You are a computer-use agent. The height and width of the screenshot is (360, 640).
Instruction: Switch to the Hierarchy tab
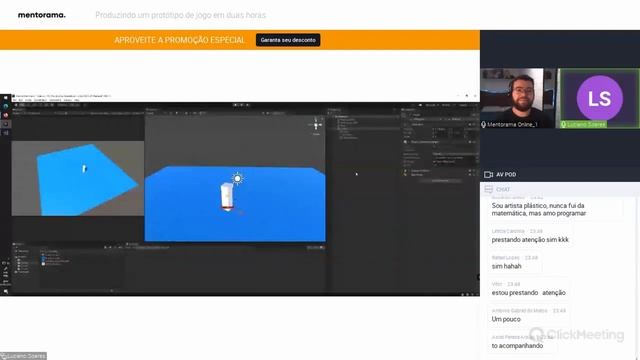[335, 110]
